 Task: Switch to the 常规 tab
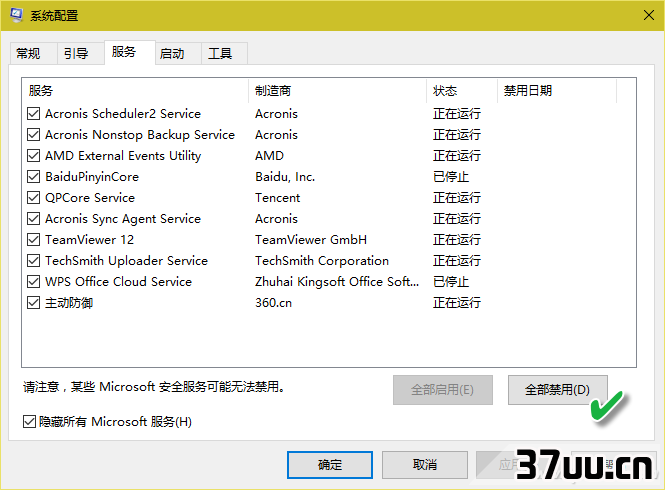33,53
